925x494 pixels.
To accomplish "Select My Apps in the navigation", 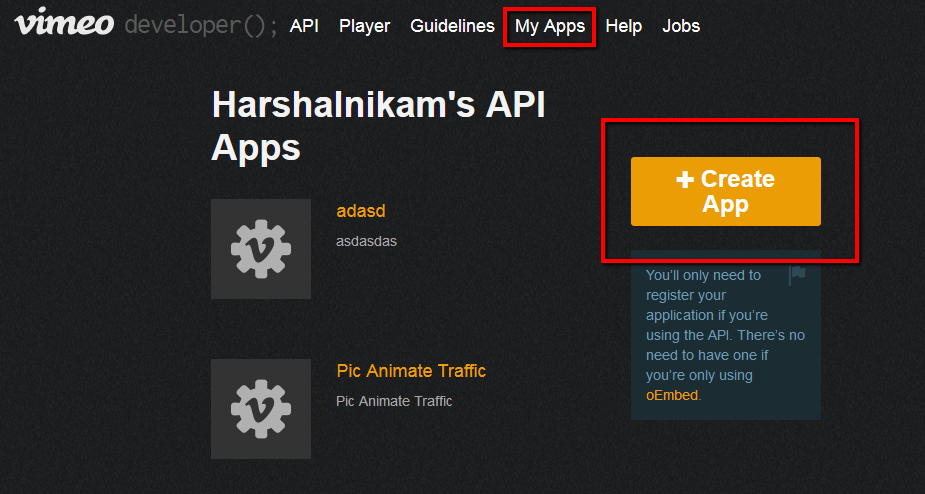I will point(550,26).
